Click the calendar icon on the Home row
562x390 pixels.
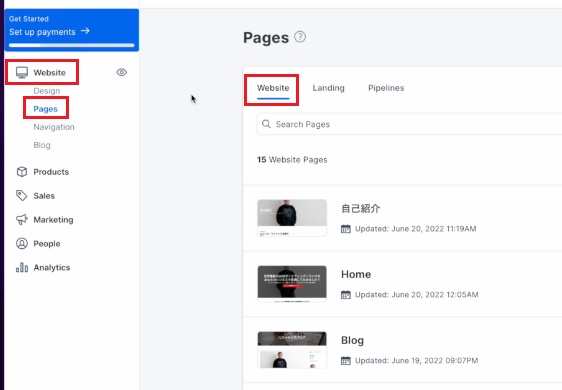click(x=346, y=295)
